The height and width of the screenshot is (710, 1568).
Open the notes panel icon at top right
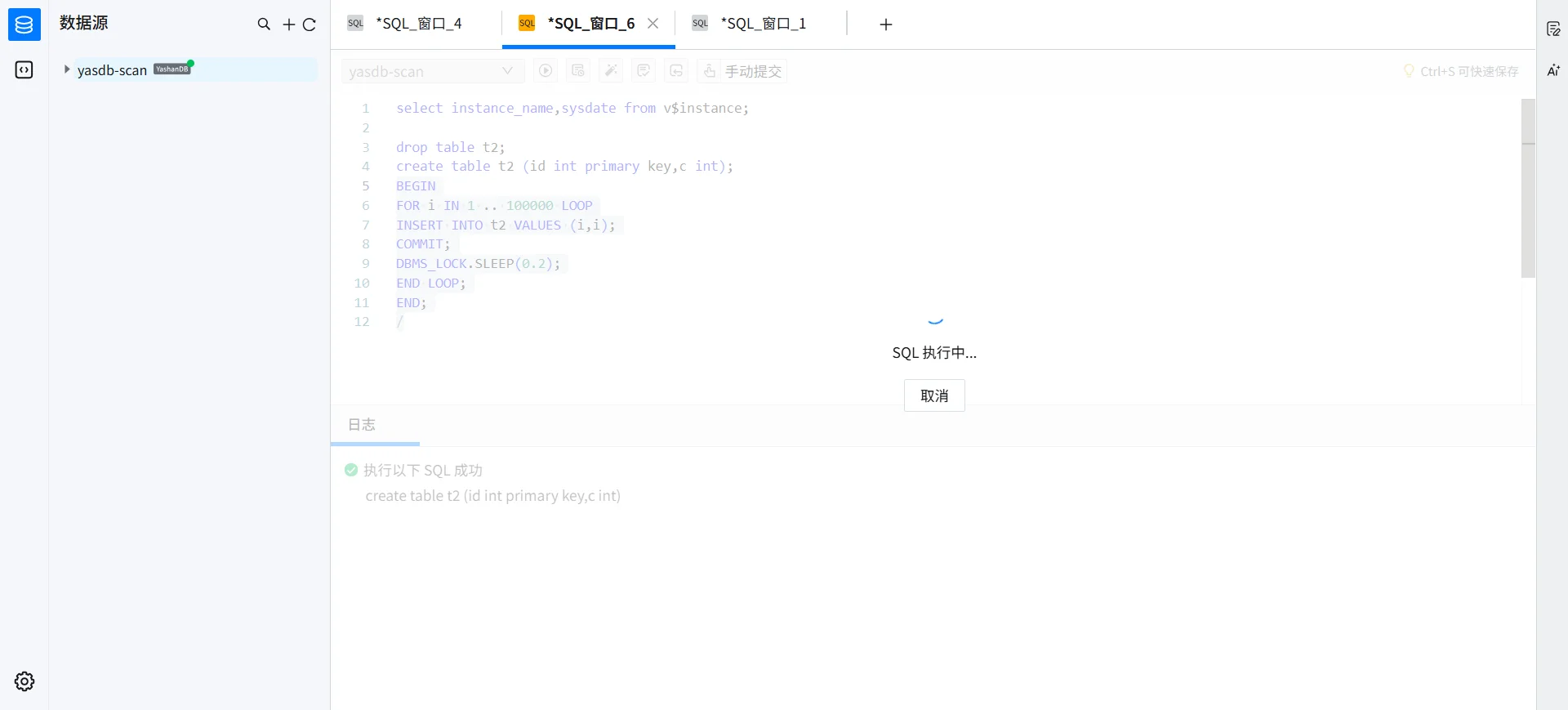(x=1553, y=29)
